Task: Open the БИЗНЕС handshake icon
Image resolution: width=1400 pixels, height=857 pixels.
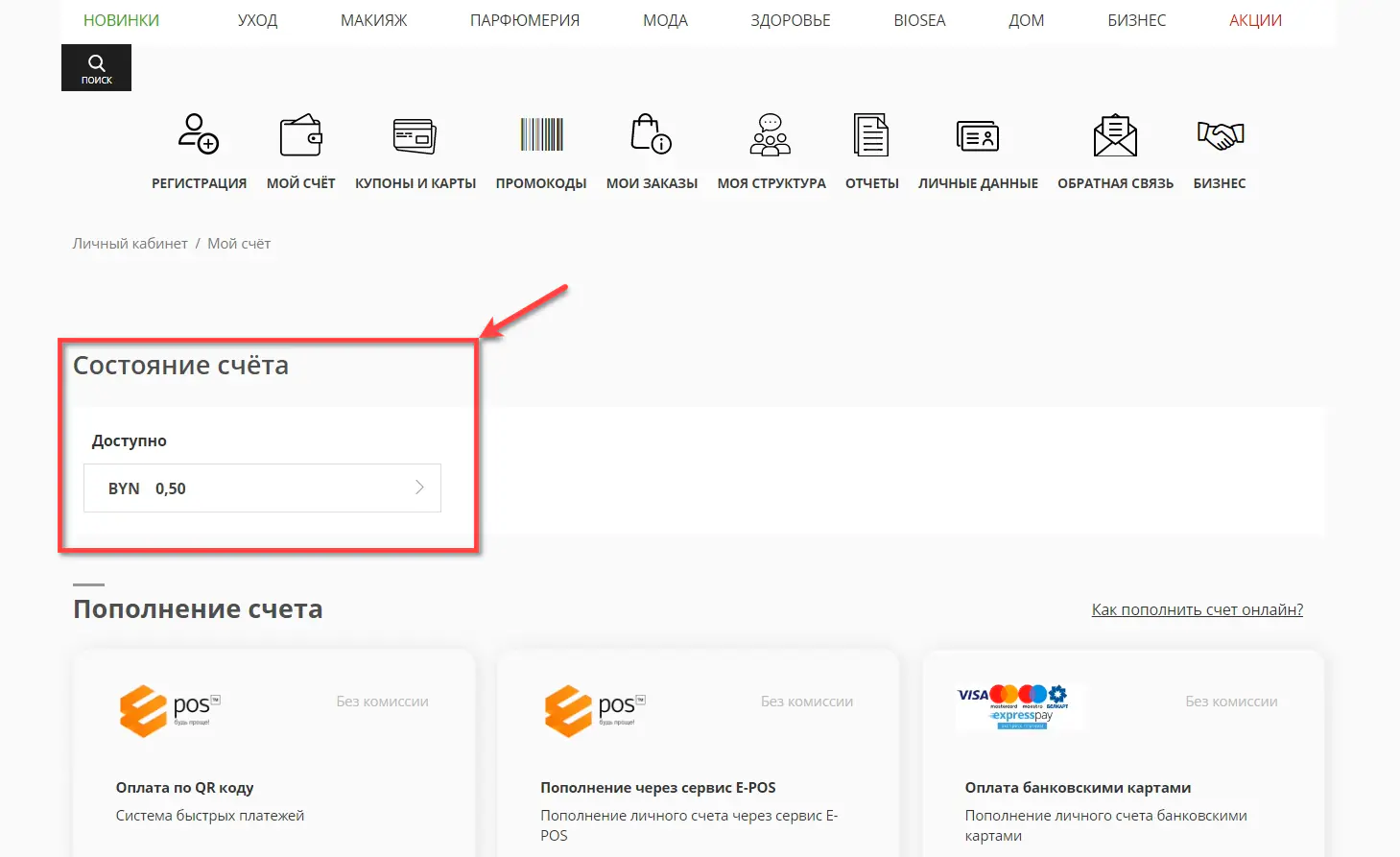Action: click(1220, 135)
